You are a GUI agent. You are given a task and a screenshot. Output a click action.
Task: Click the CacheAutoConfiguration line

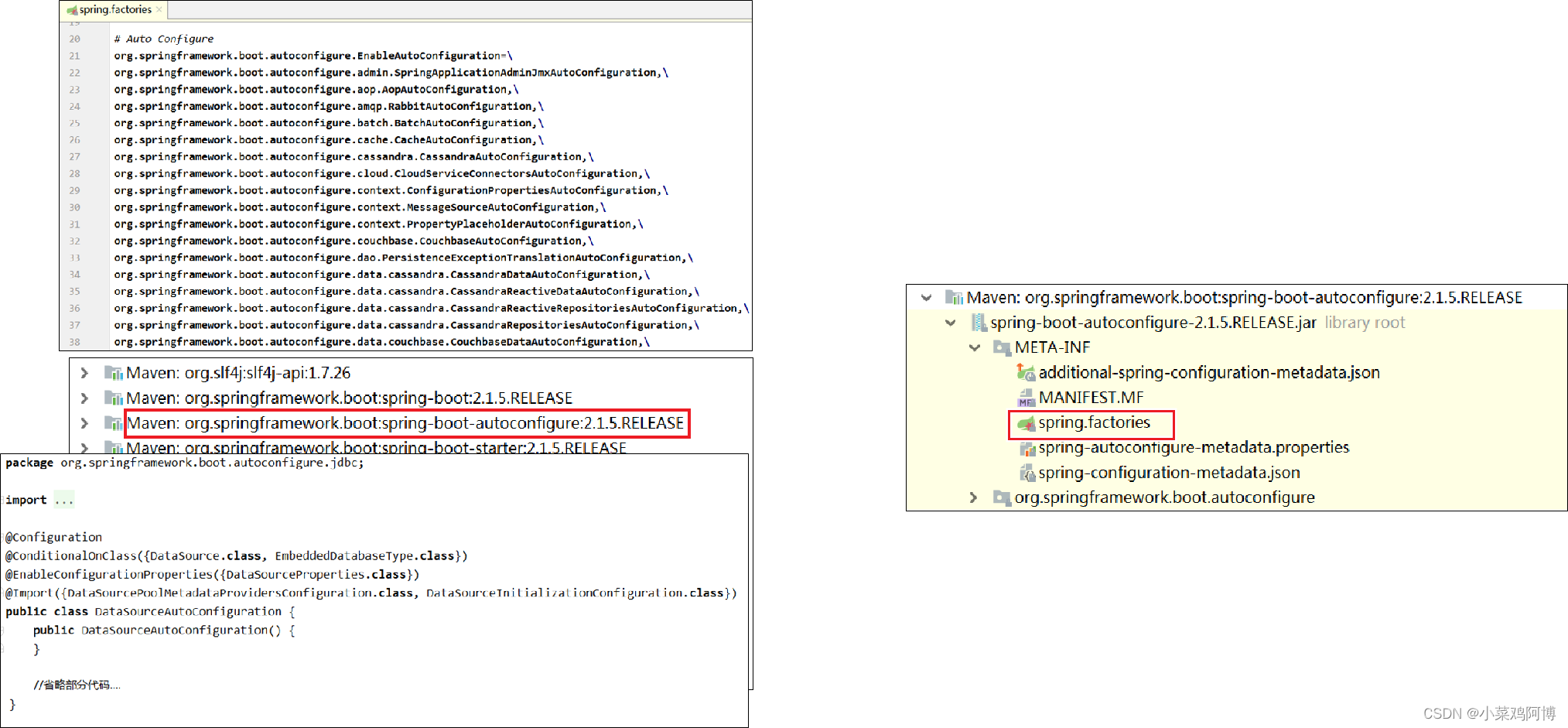pyautogui.click(x=328, y=140)
